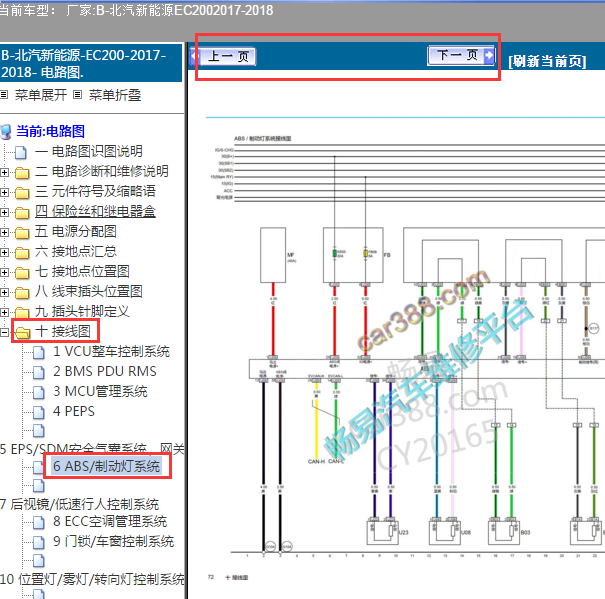
Task: Select 6 ABS/制动灯系统 entry
Action: pos(106,466)
